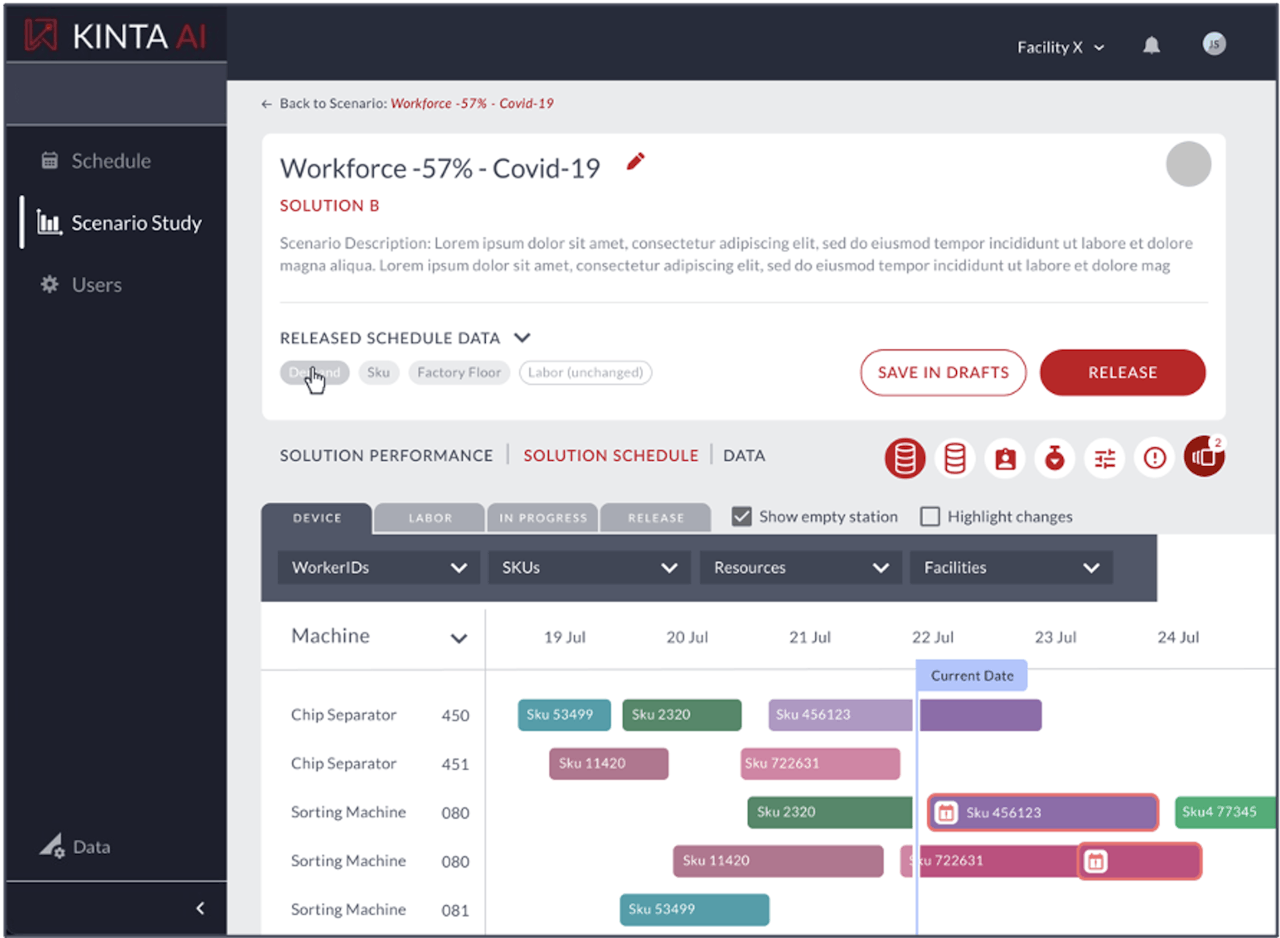This screenshot has height=938, width=1280.
Task: Select Sku 11420 bar on Chip Separator 451
Action: pos(608,764)
